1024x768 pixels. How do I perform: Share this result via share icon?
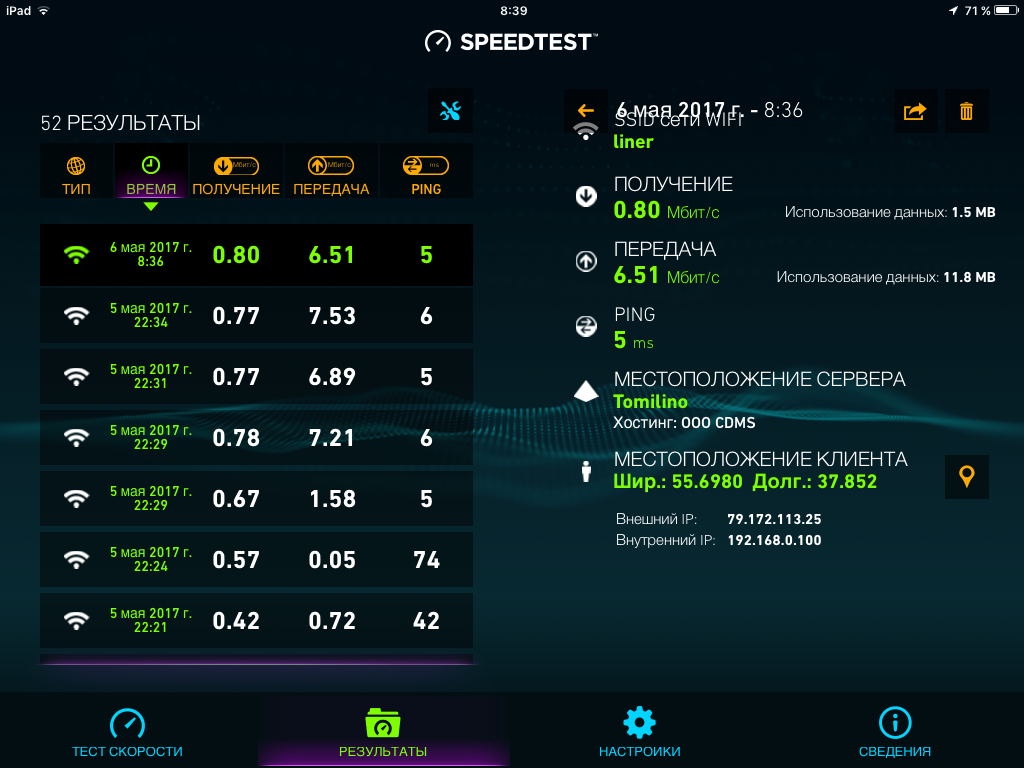[915, 112]
